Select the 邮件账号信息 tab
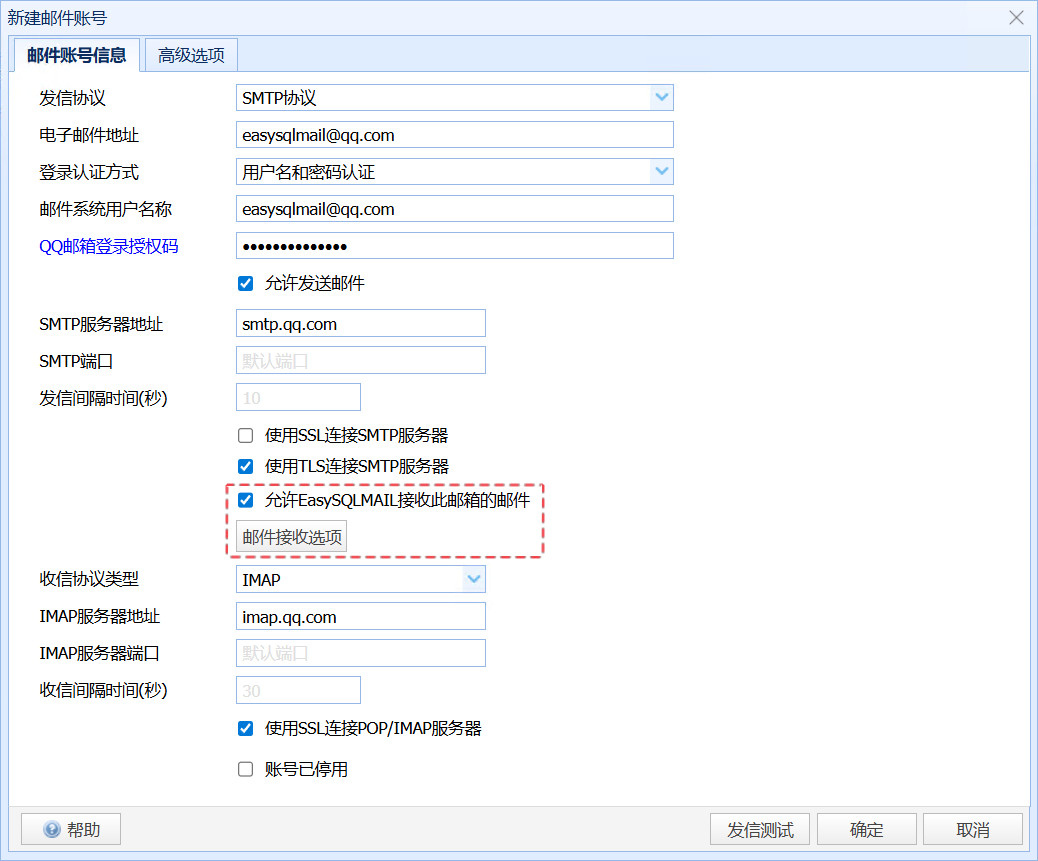The image size is (1038, 861). [75, 56]
